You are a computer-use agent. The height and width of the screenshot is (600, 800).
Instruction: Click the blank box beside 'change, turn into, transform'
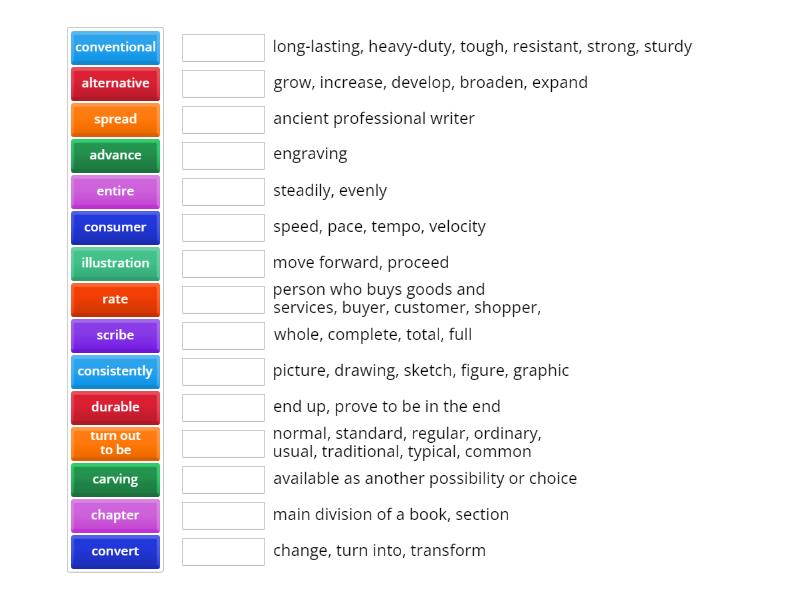[223, 551]
